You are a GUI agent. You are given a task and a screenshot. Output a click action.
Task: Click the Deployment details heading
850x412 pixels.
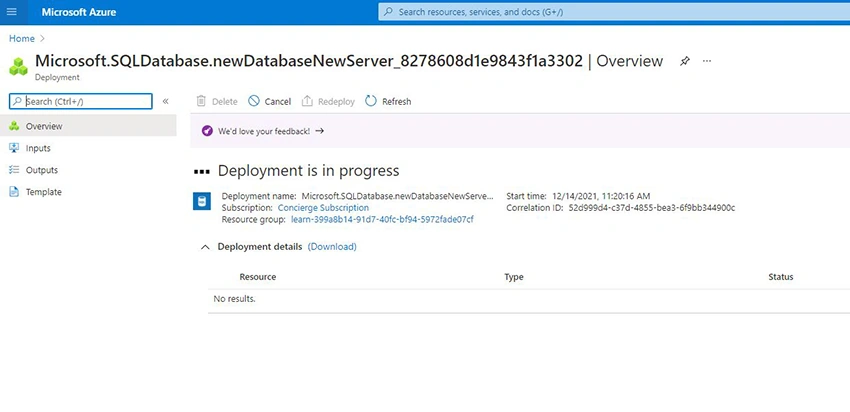[260, 247]
